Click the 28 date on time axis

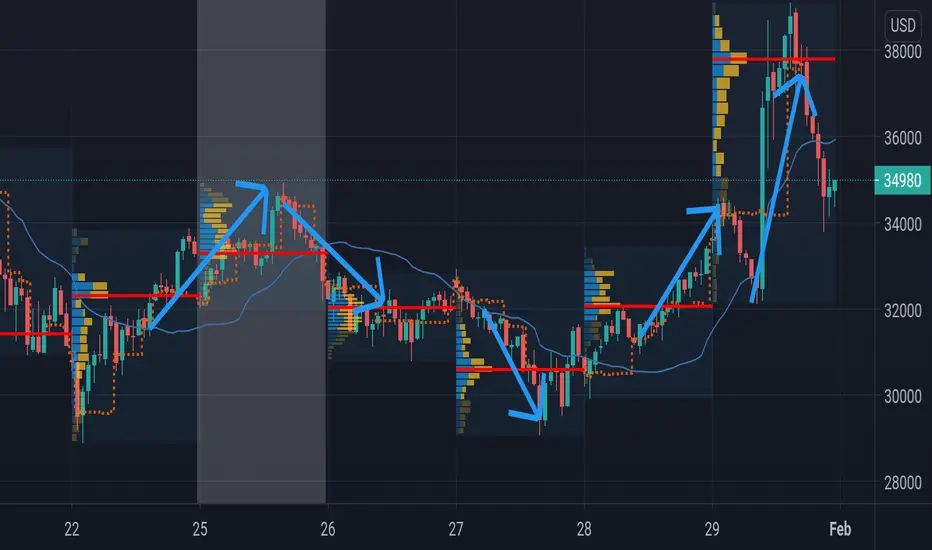click(x=584, y=529)
